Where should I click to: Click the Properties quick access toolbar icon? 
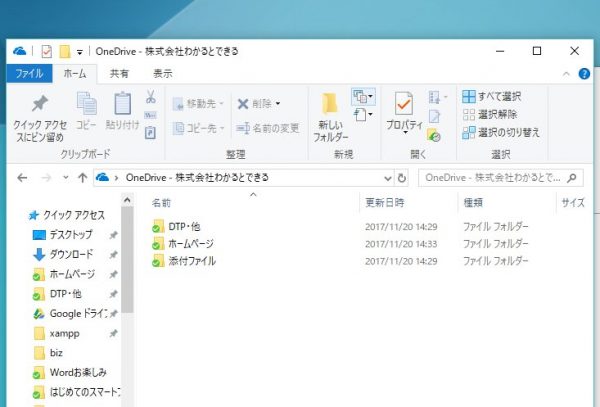46,51
